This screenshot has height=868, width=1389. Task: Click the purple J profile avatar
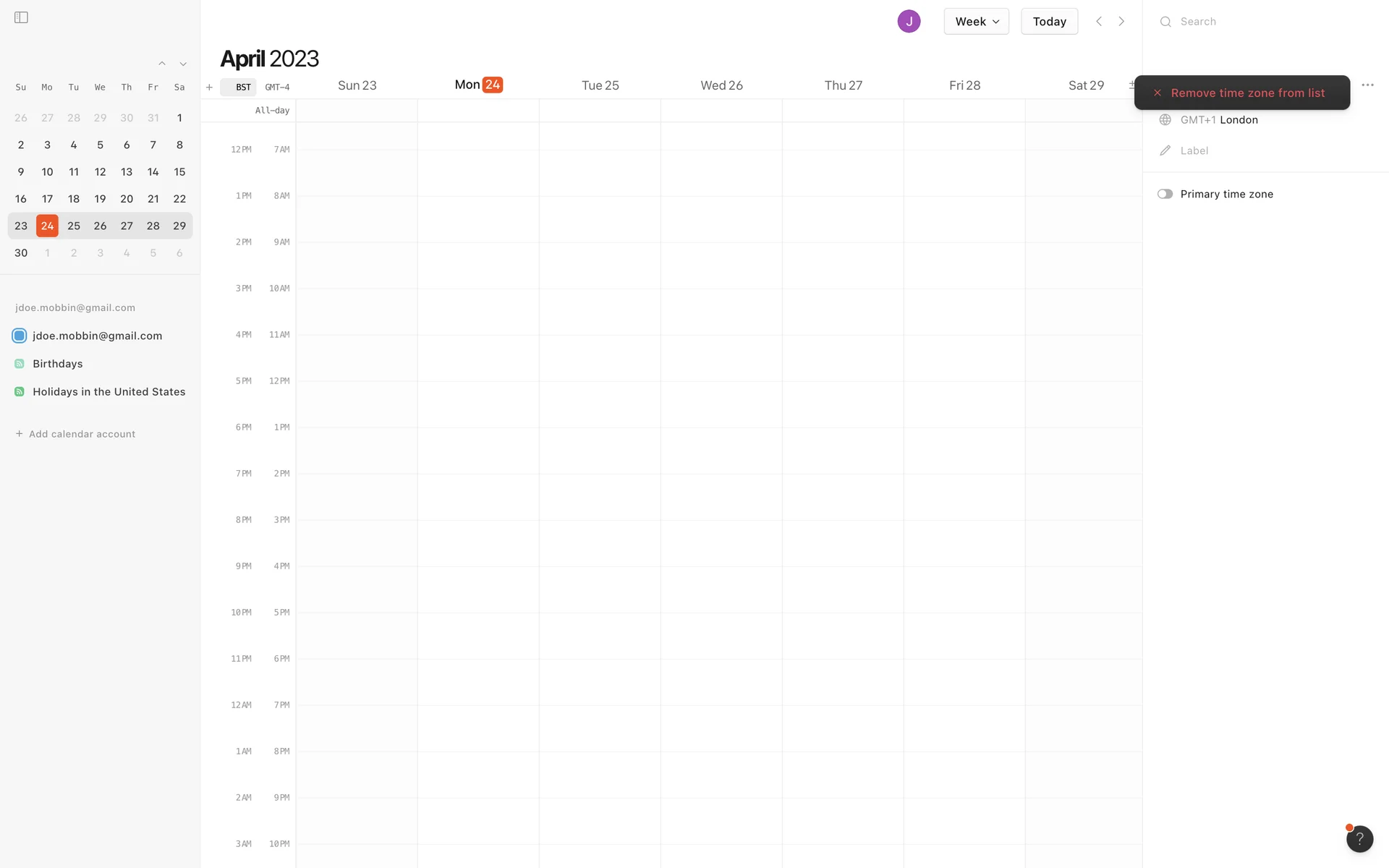(x=909, y=22)
